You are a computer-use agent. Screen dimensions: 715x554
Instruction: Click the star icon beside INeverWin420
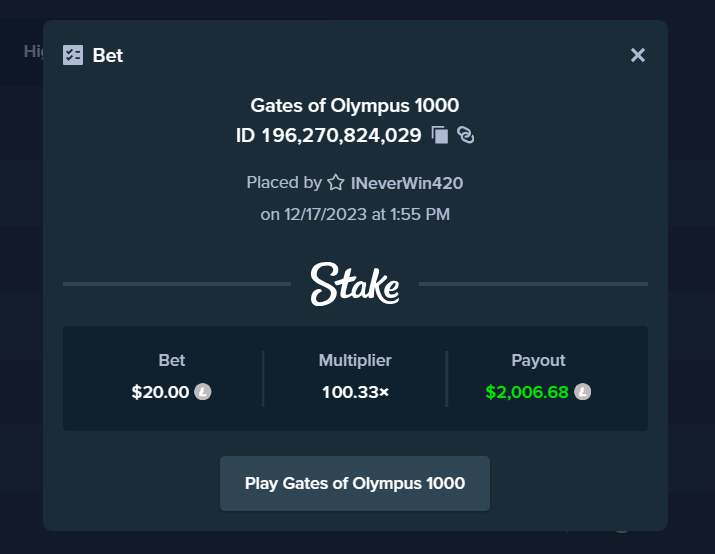pos(336,183)
